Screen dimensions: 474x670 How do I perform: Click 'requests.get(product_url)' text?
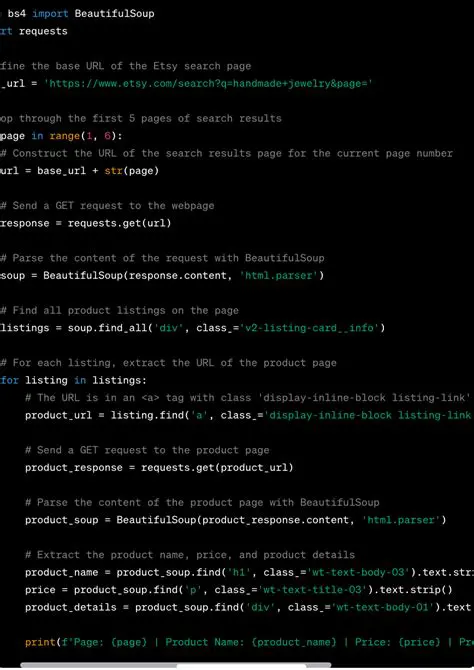click(x=217, y=468)
